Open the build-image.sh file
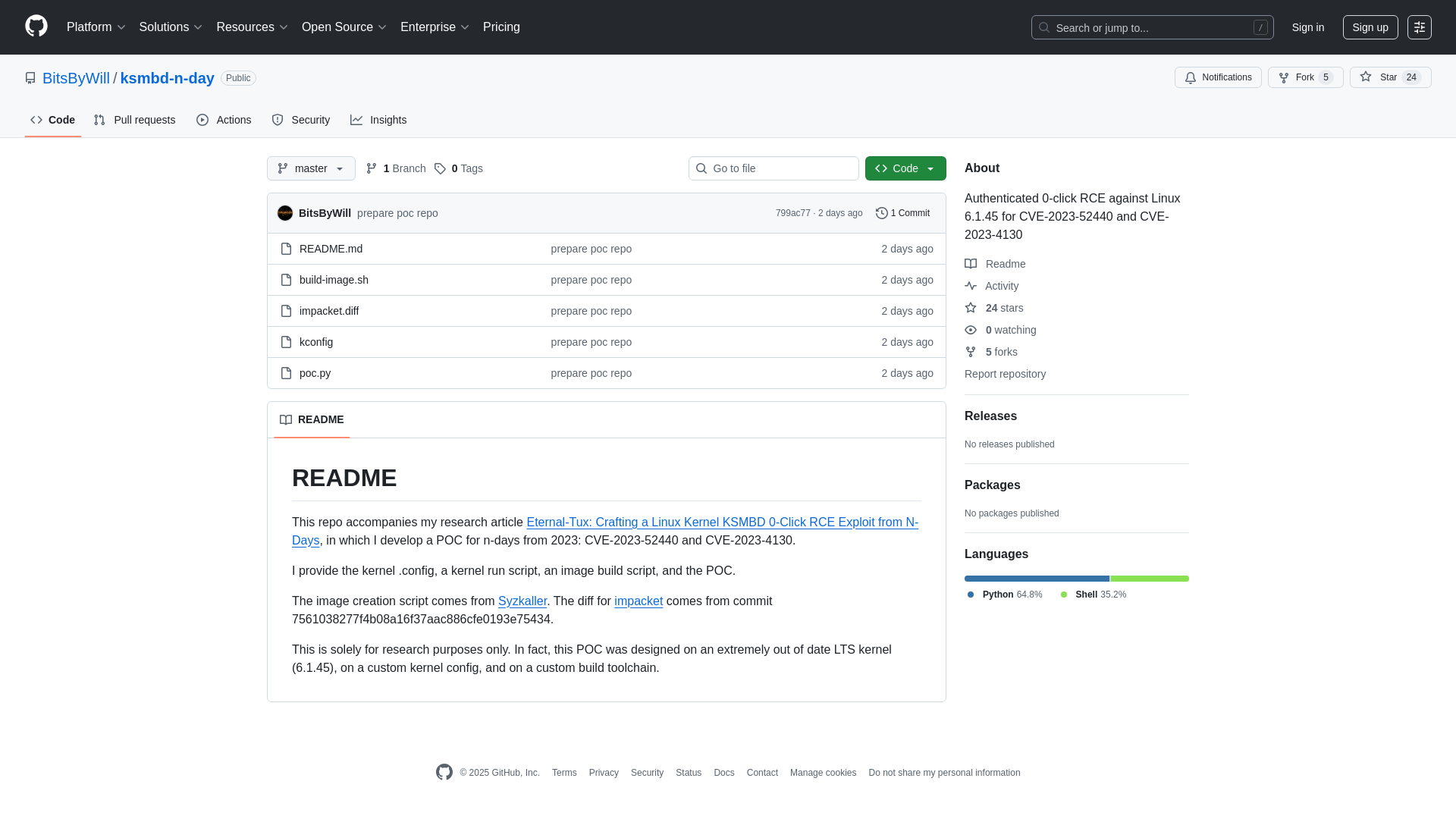1456x819 pixels. pos(334,280)
